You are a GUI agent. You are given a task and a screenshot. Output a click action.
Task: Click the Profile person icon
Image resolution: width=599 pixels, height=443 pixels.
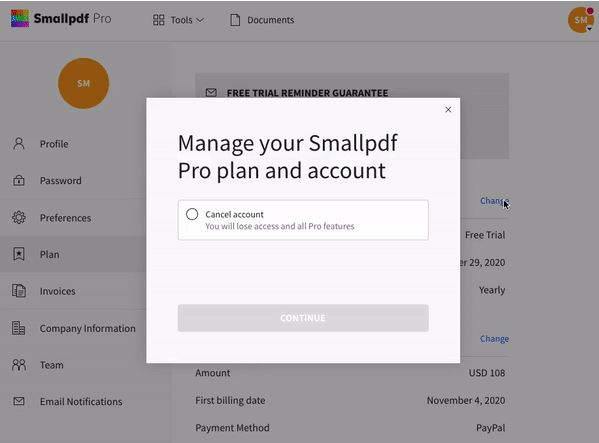coord(19,144)
